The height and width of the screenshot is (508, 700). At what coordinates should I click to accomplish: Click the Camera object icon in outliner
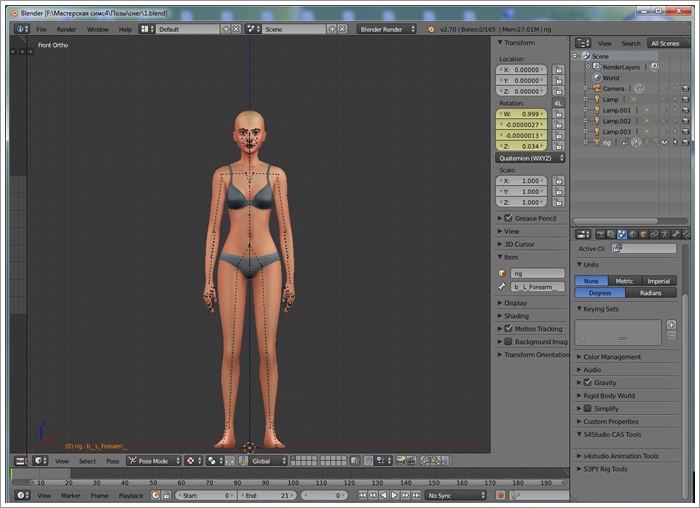[x=595, y=88]
